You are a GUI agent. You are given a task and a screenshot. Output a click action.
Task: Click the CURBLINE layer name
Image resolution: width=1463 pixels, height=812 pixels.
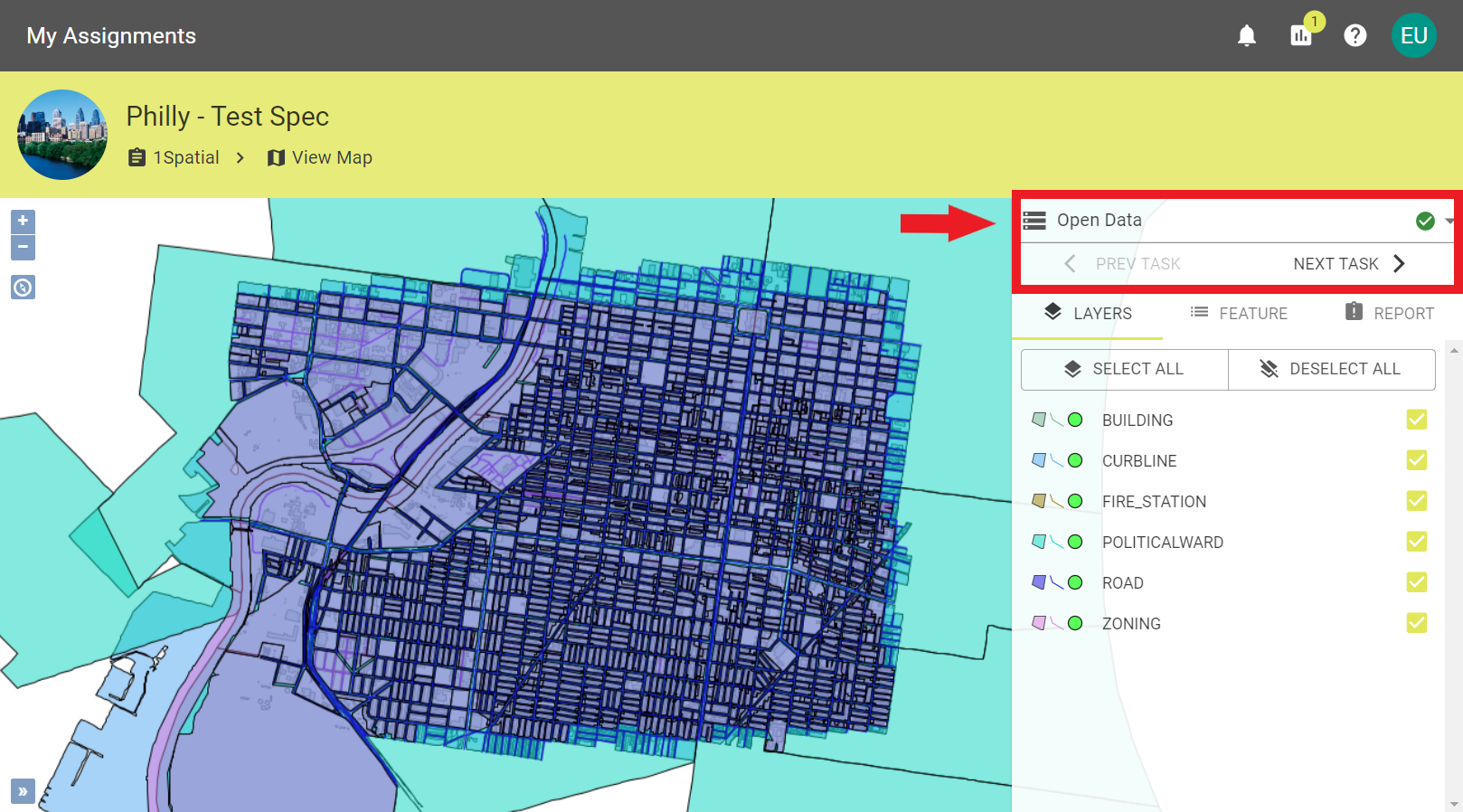click(x=1139, y=461)
